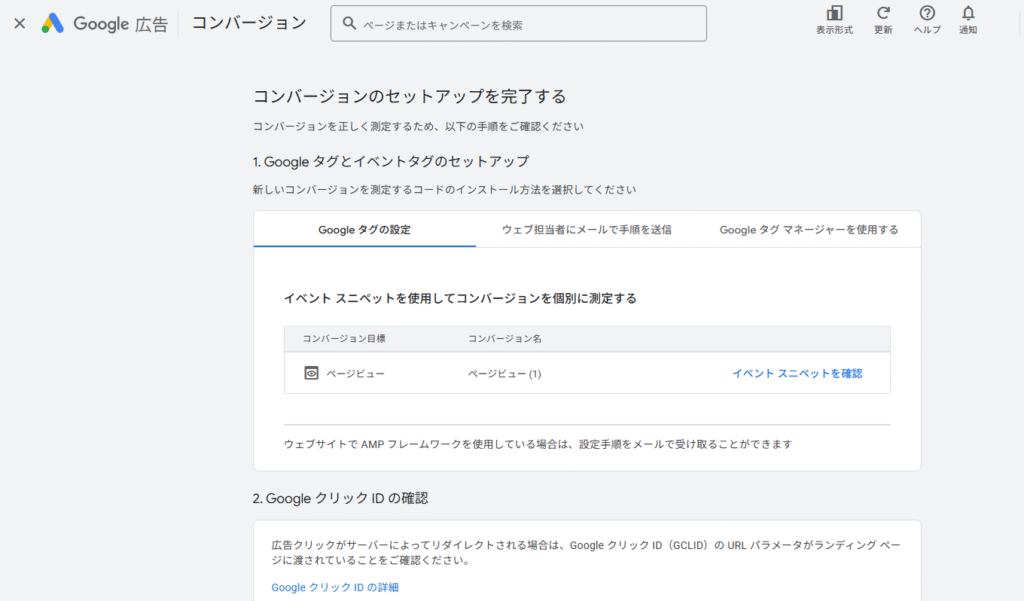Click the Google タグとイベントタグのセットアップ step heading
The height and width of the screenshot is (601, 1024).
pos(395,160)
